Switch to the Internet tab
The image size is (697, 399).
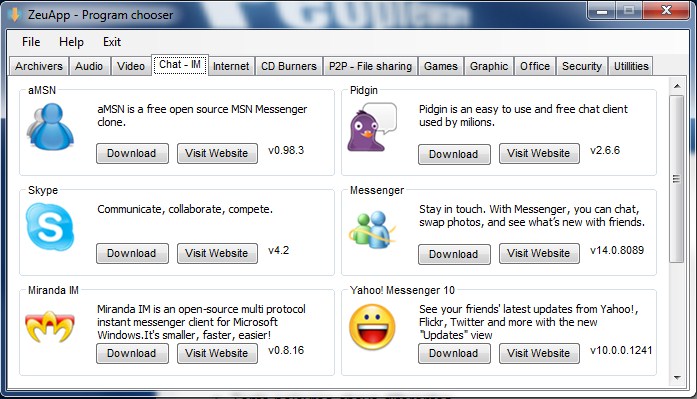pyautogui.click(x=231, y=66)
